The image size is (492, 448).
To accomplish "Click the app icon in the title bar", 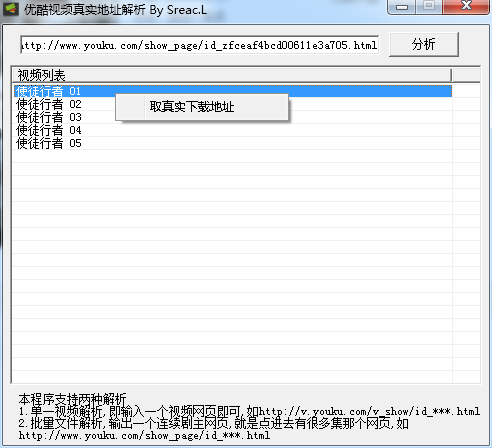I will pyautogui.click(x=10, y=9).
